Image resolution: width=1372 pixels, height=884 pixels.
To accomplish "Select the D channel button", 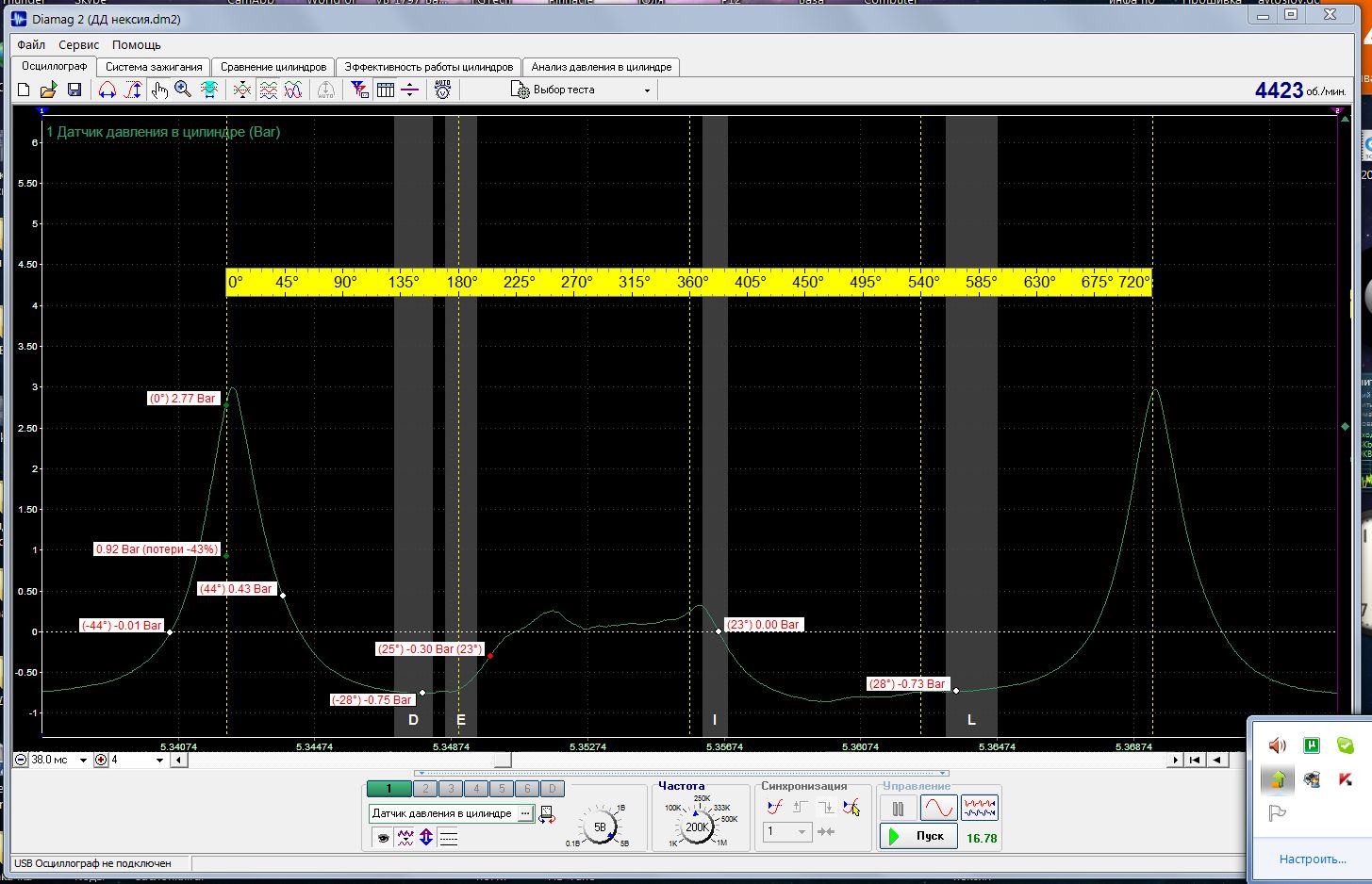I will click(x=553, y=789).
